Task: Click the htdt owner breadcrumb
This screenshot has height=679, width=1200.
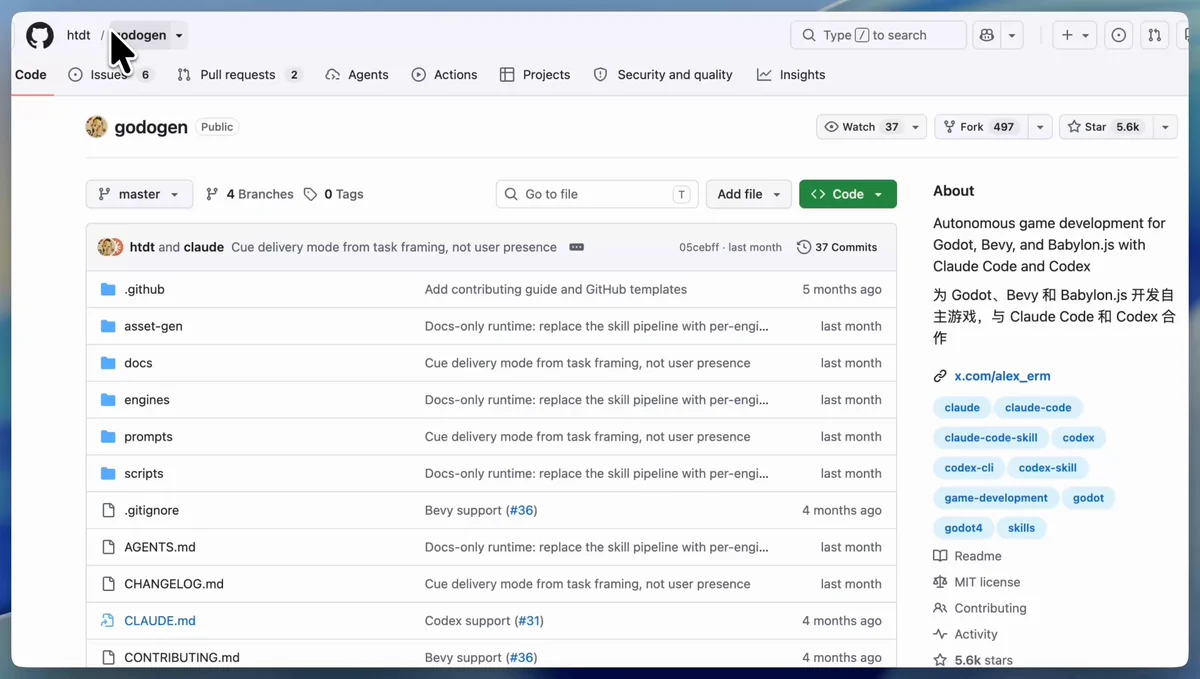Action: (79, 35)
